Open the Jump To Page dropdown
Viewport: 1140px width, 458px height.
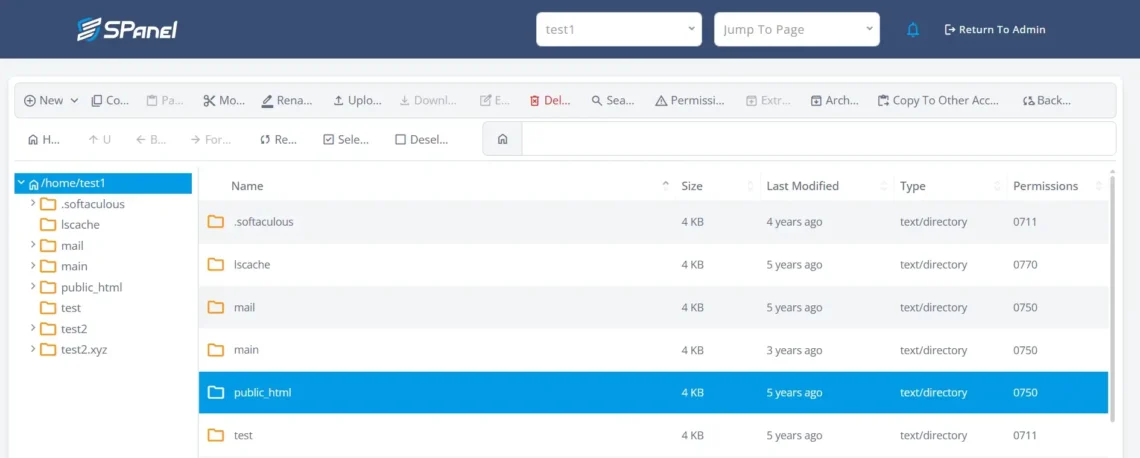(x=797, y=30)
